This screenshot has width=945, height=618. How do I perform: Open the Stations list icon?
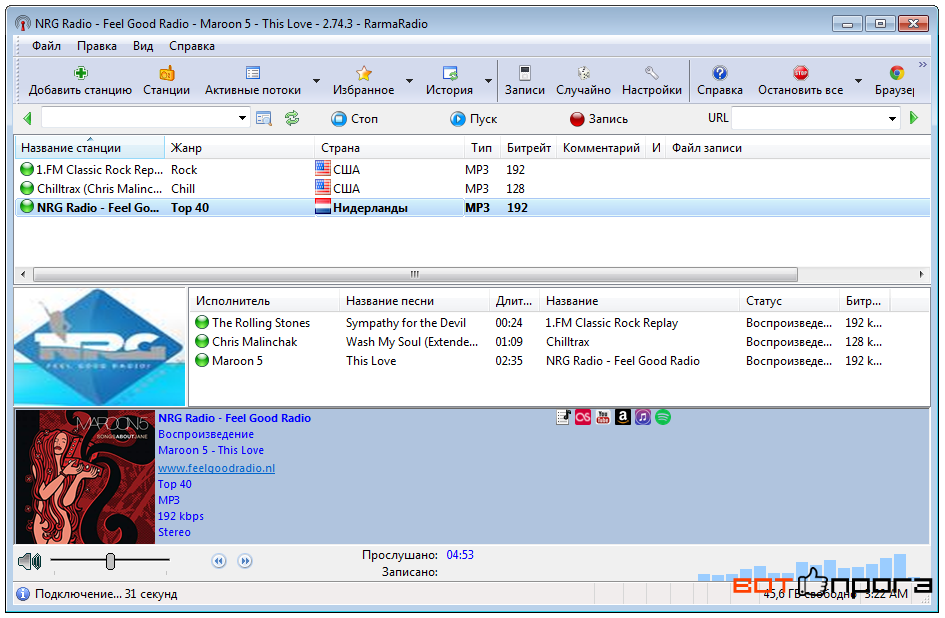pyautogui.click(x=166, y=74)
